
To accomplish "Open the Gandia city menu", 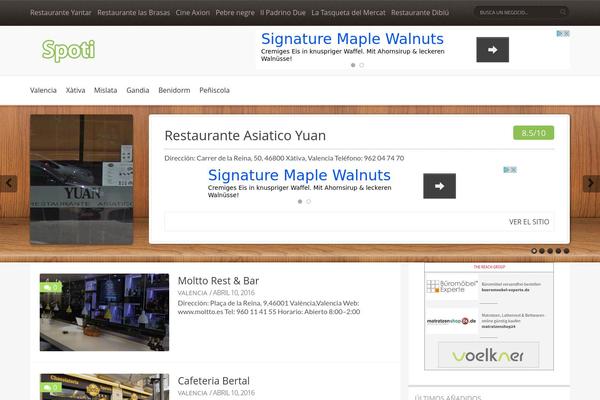I will [138, 90].
